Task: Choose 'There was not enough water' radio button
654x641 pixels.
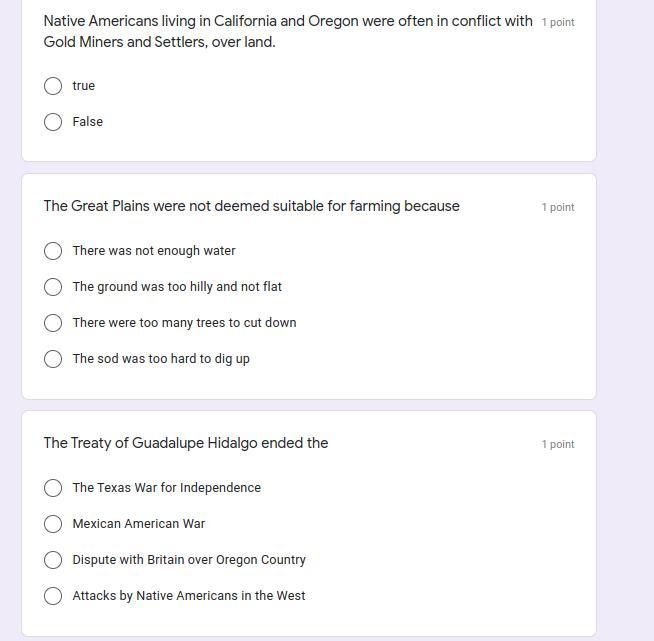Action: [53, 251]
